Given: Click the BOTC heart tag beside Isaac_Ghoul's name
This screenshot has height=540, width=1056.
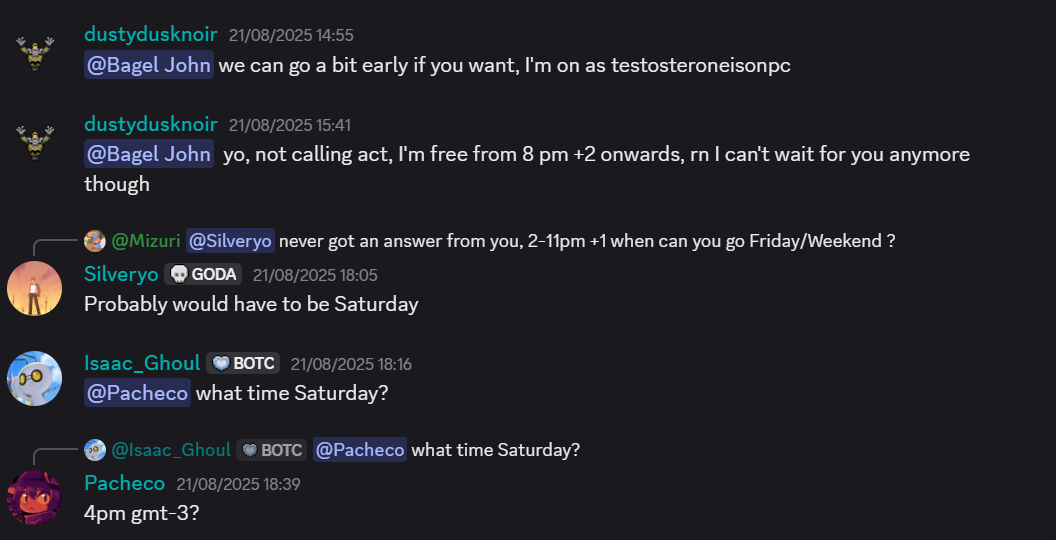Looking at the screenshot, I should (x=243, y=364).
